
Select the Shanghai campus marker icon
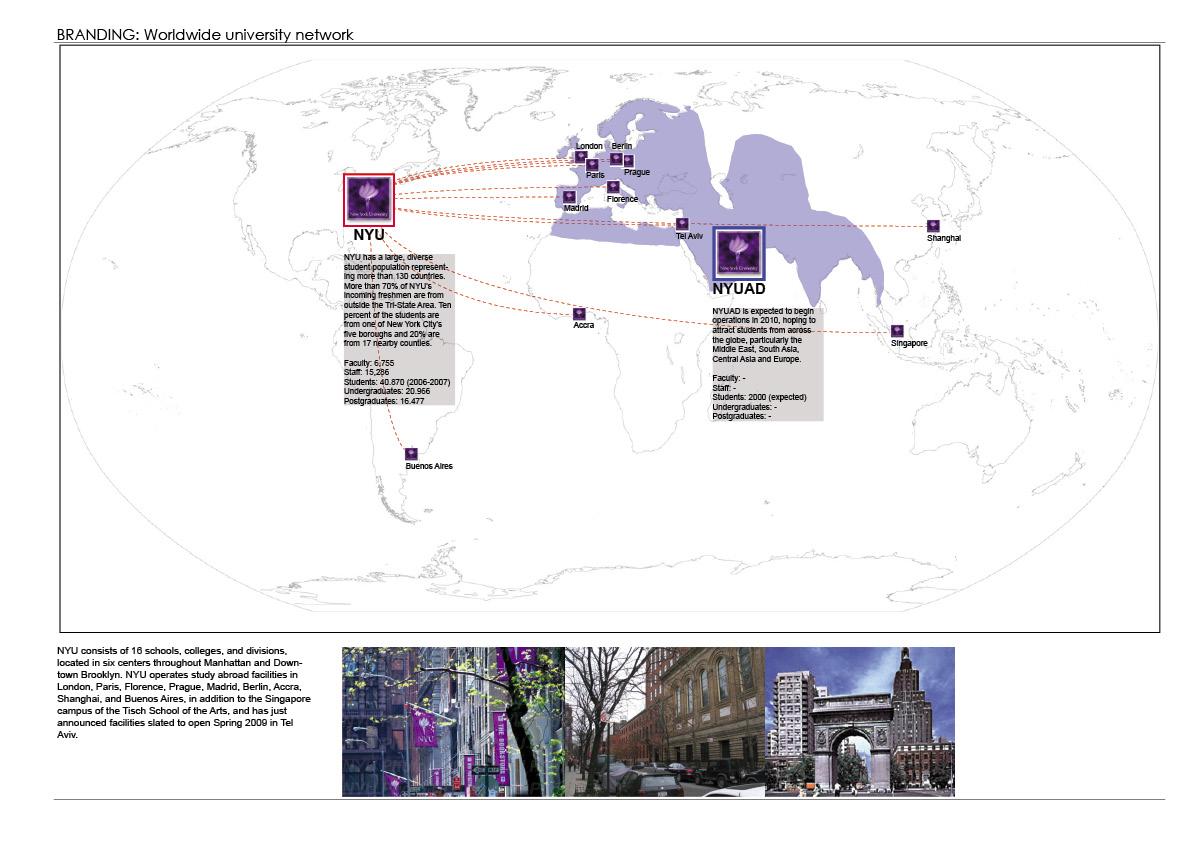point(933,226)
